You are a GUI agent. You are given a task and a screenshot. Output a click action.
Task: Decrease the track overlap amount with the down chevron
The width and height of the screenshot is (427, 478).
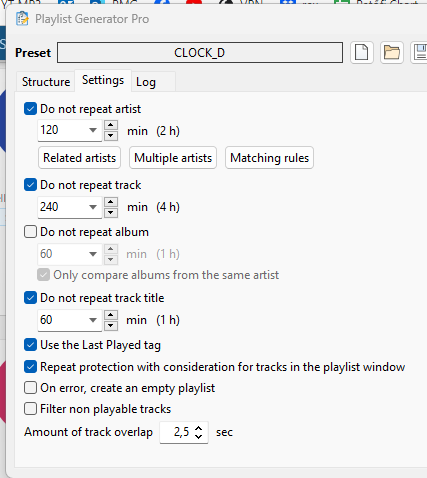pos(198,437)
